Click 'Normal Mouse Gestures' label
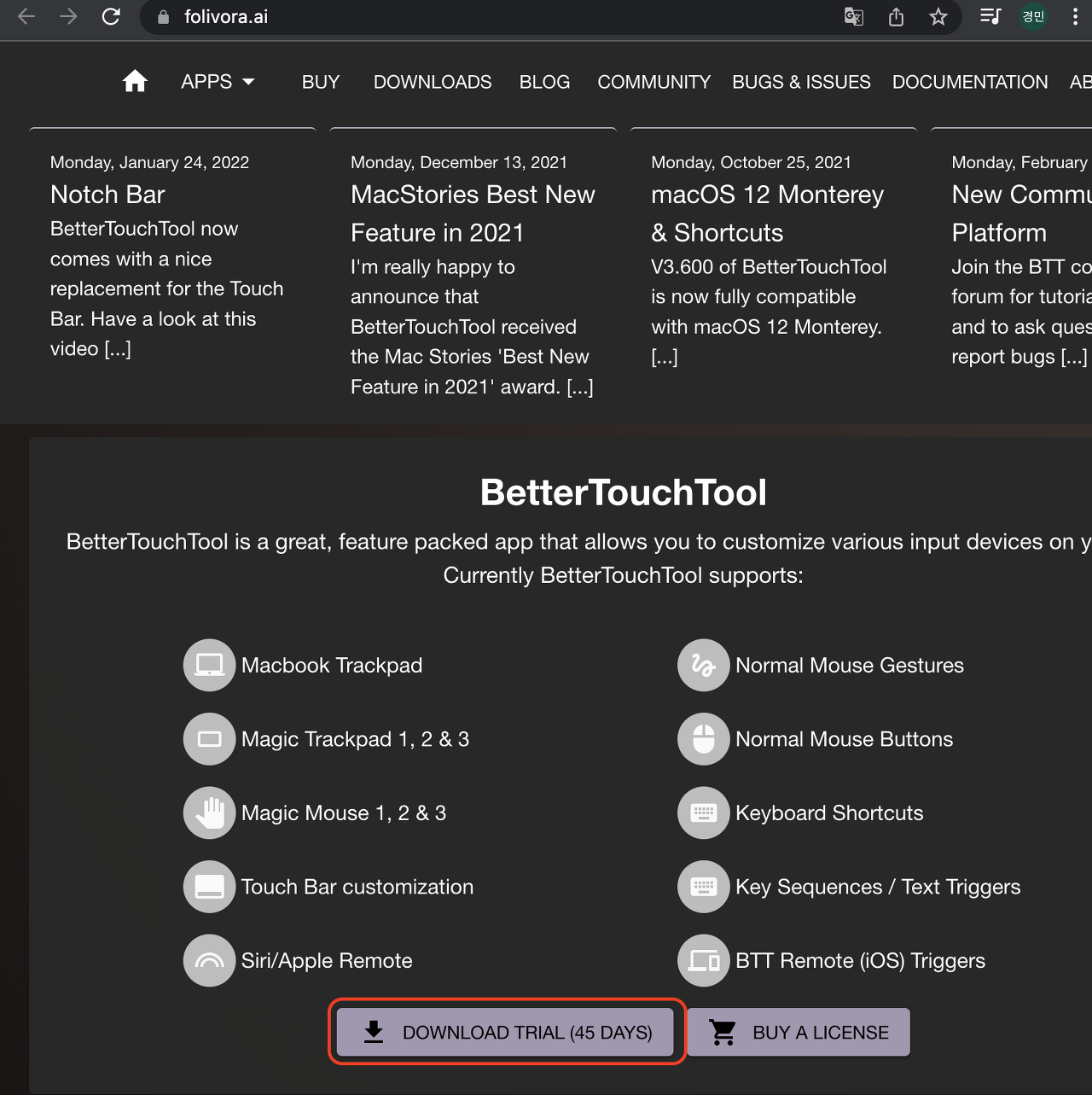Image resolution: width=1092 pixels, height=1095 pixels. (x=850, y=666)
